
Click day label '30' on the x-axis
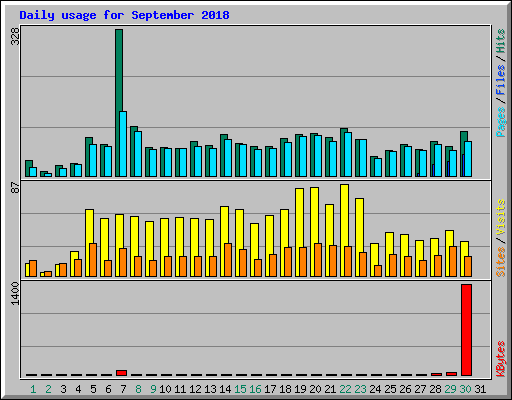[465, 389]
